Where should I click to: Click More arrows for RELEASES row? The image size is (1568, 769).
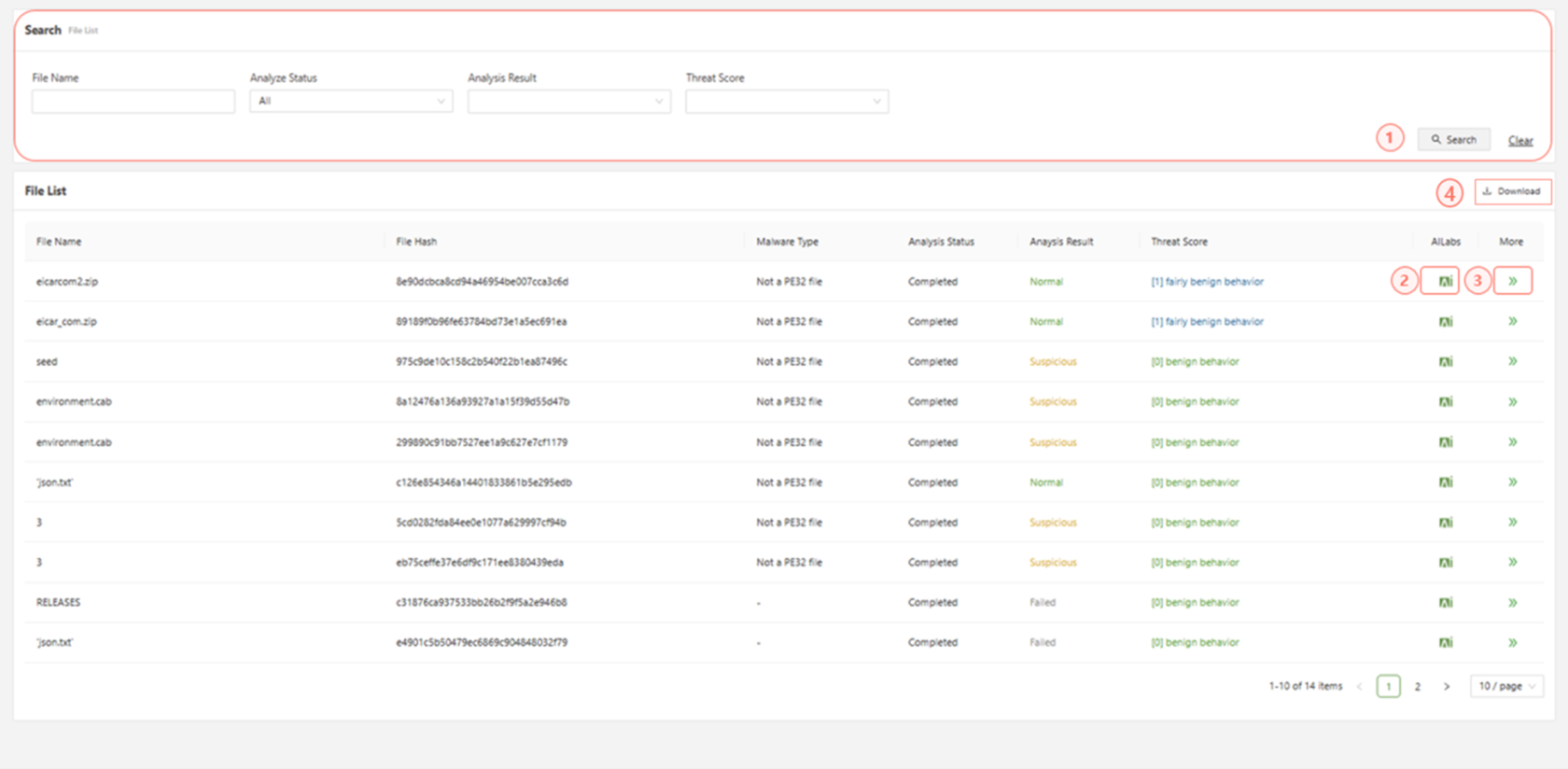click(1512, 603)
